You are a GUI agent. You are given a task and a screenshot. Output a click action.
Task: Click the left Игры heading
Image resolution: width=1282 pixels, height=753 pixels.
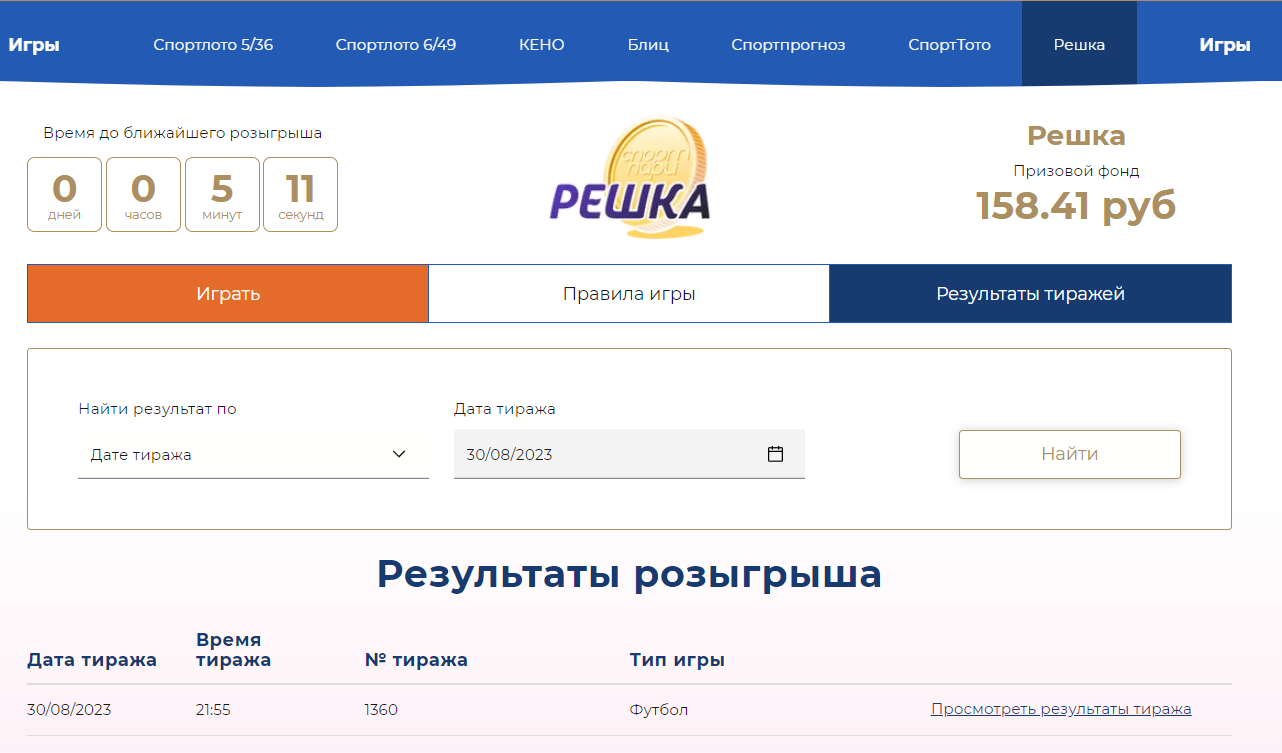pyautogui.click(x=34, y=45)
